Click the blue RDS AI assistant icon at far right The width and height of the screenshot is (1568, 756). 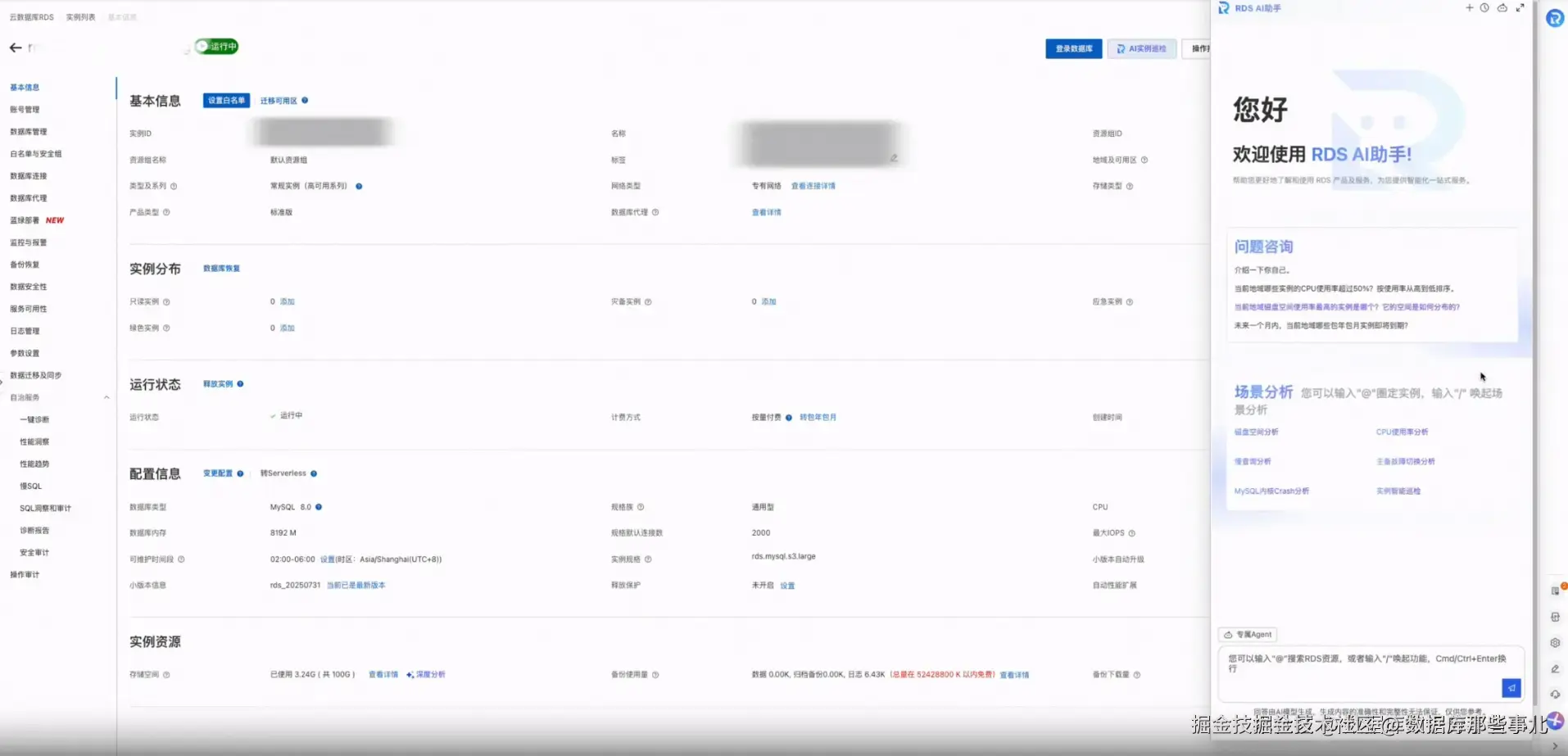[1554, 18]
